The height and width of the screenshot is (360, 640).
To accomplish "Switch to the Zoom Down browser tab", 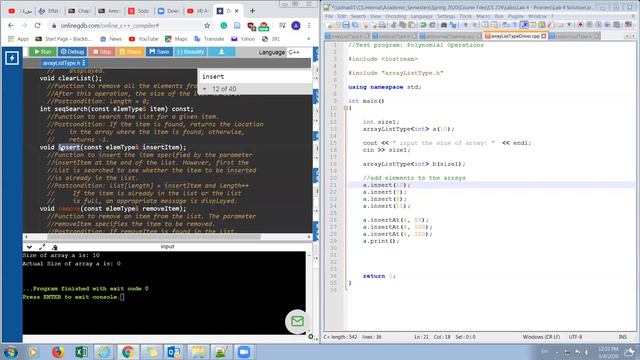I will coord(169,11).
